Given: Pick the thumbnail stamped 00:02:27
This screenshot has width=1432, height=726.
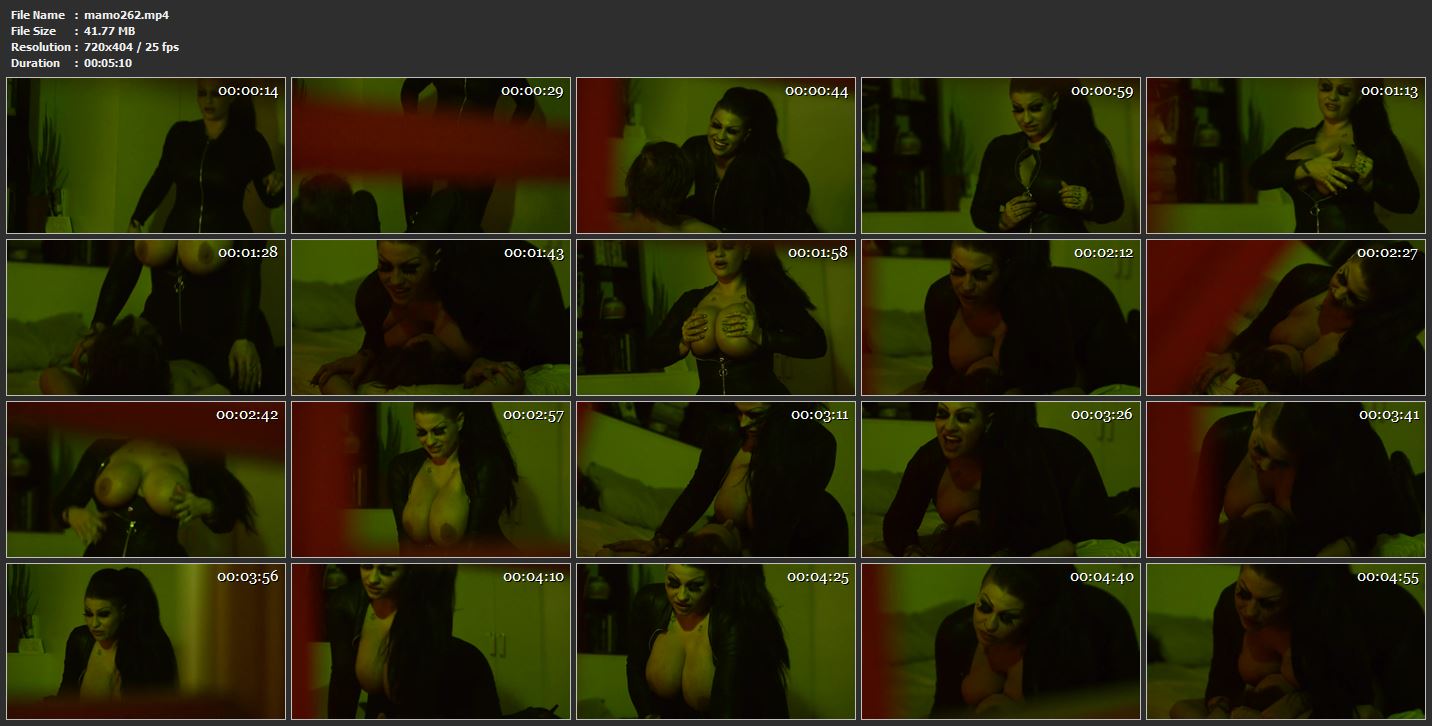Looking at the screenshot, I should [1286, 317].
